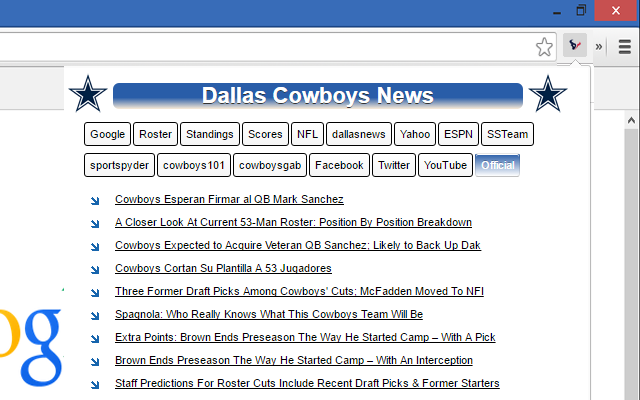Open the Chrome hamburger menu
Viewport: 640px width, 400px height.
[x=624, y=47]
